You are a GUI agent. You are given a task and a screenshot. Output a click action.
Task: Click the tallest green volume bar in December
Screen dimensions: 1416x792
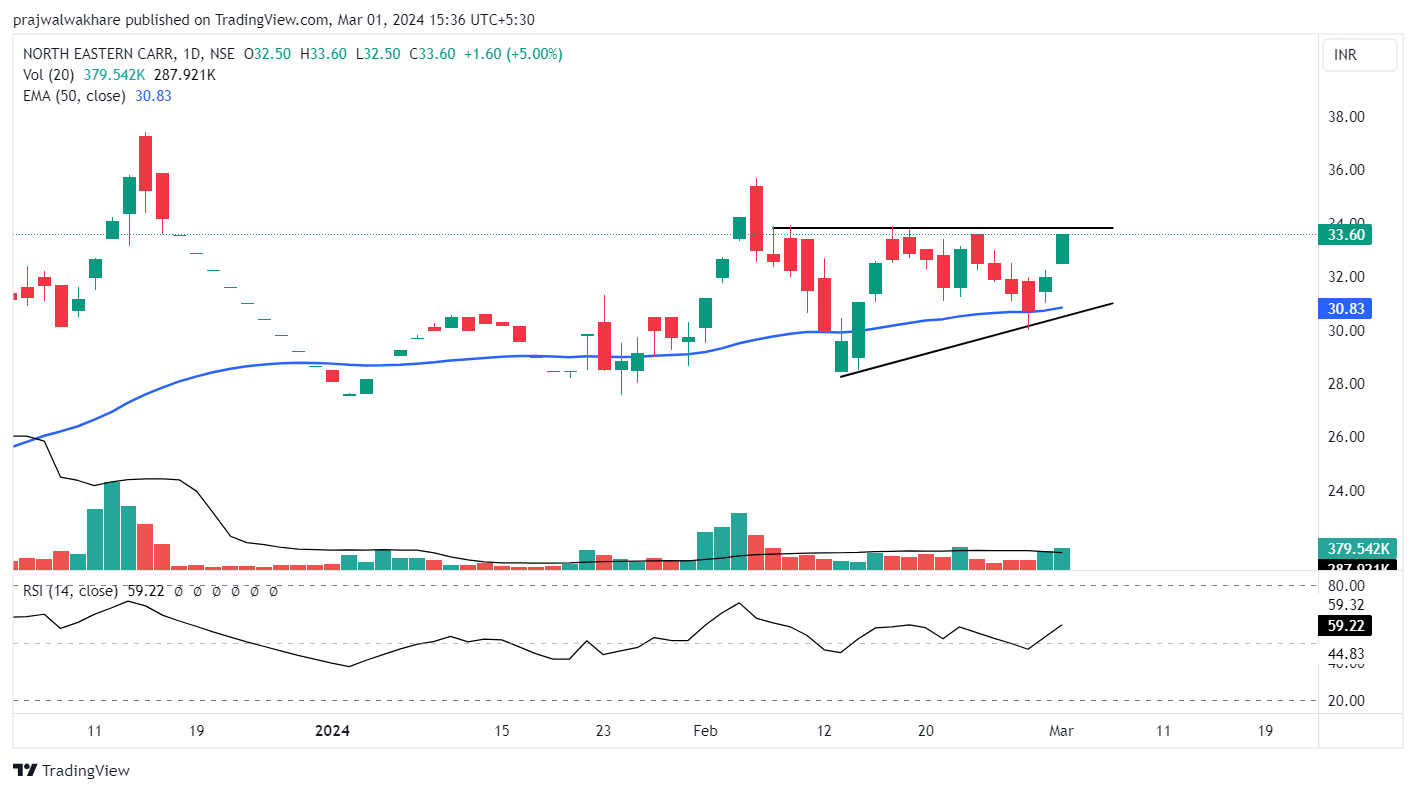(x=111, y=526)
